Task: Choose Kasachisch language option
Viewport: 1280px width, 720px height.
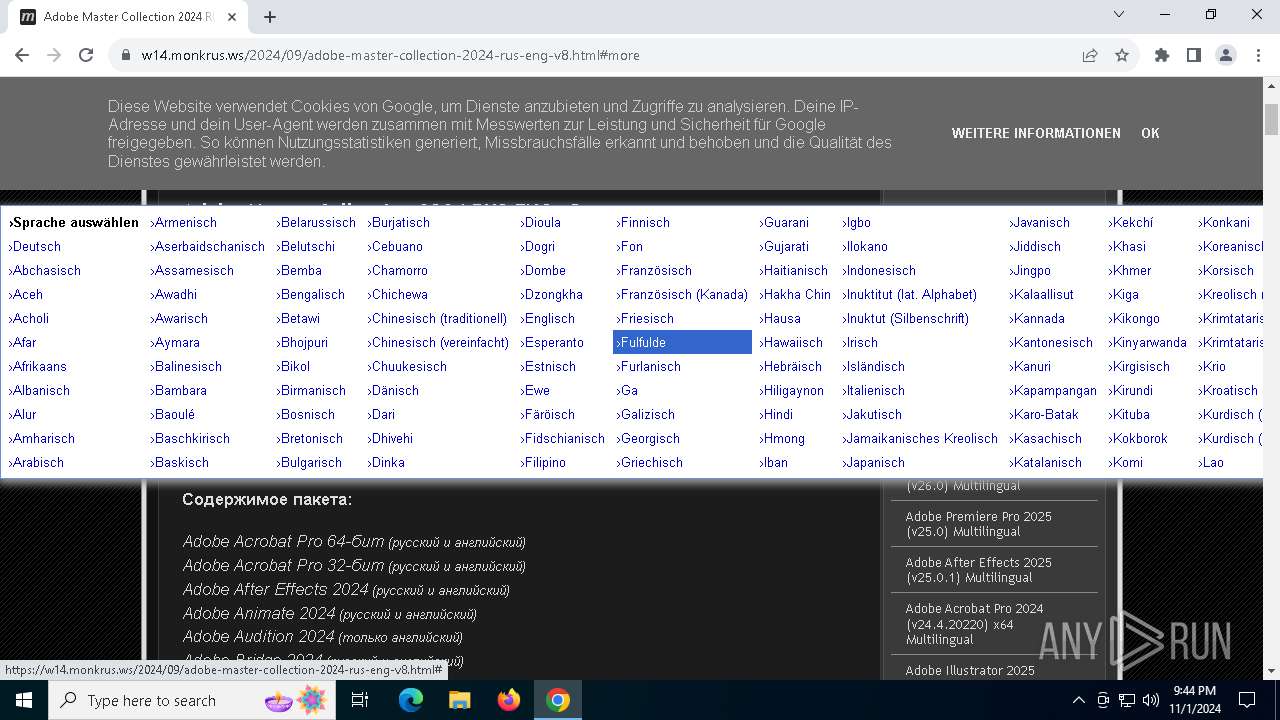Action: click(1045, 438)
